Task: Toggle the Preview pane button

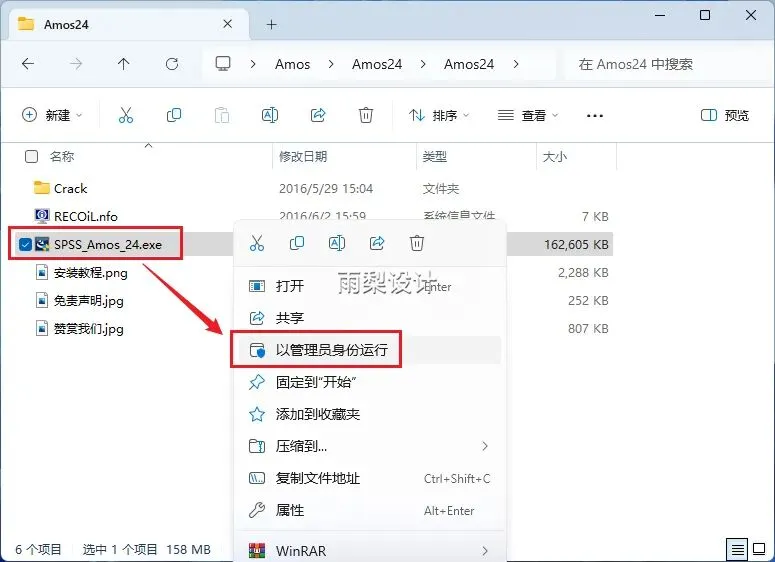Action: (x=725, y=115)
